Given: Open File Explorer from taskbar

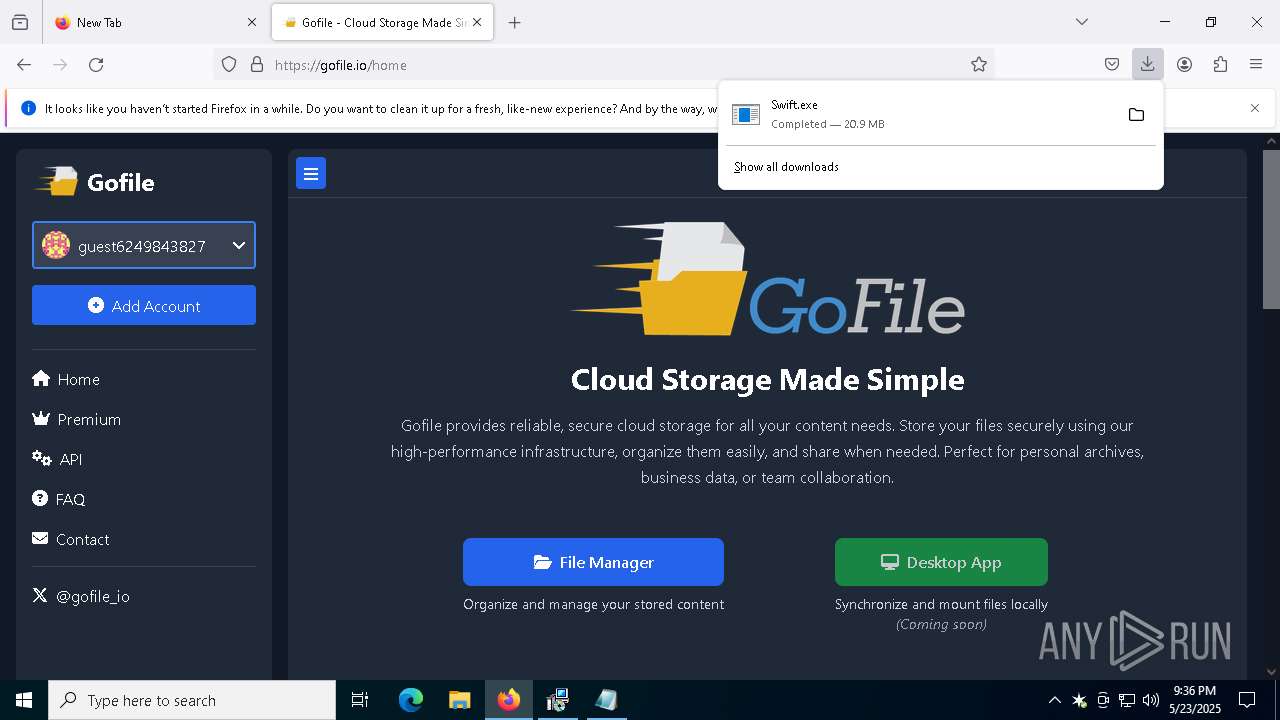Looking at the screenshot, I should pyautogui.click(x=460, y=700).
